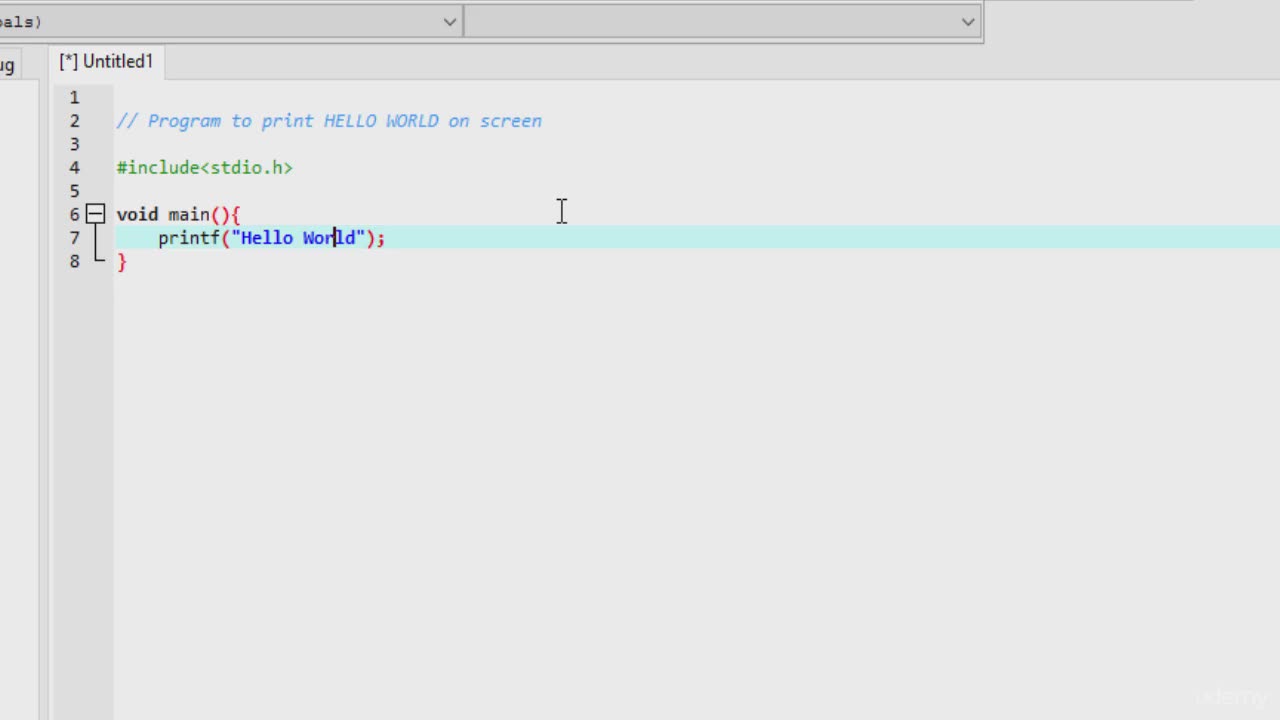Click the #include<stdio.h> directive

[x=204, y=168]
